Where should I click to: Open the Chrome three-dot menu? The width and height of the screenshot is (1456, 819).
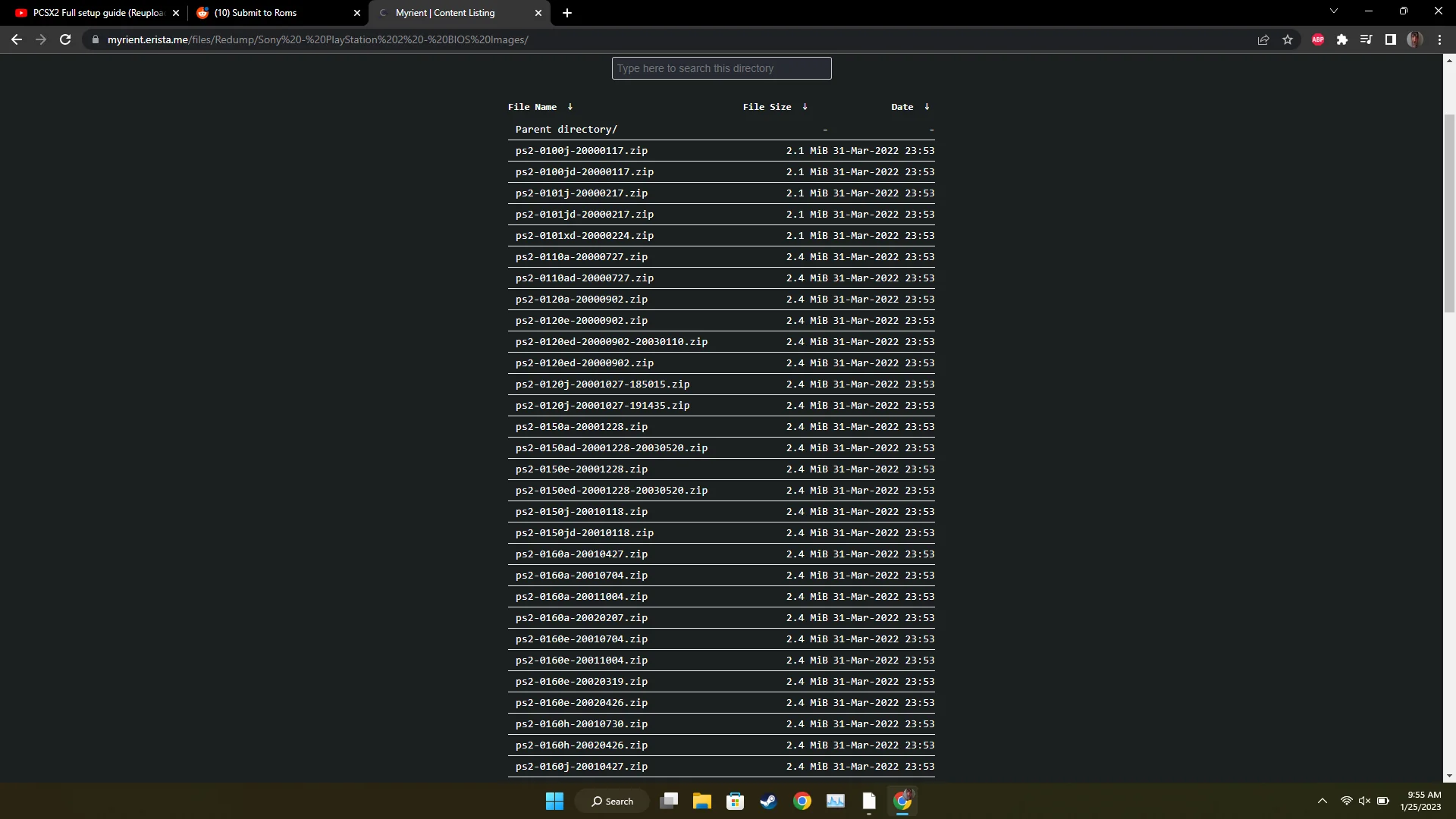1439,39
